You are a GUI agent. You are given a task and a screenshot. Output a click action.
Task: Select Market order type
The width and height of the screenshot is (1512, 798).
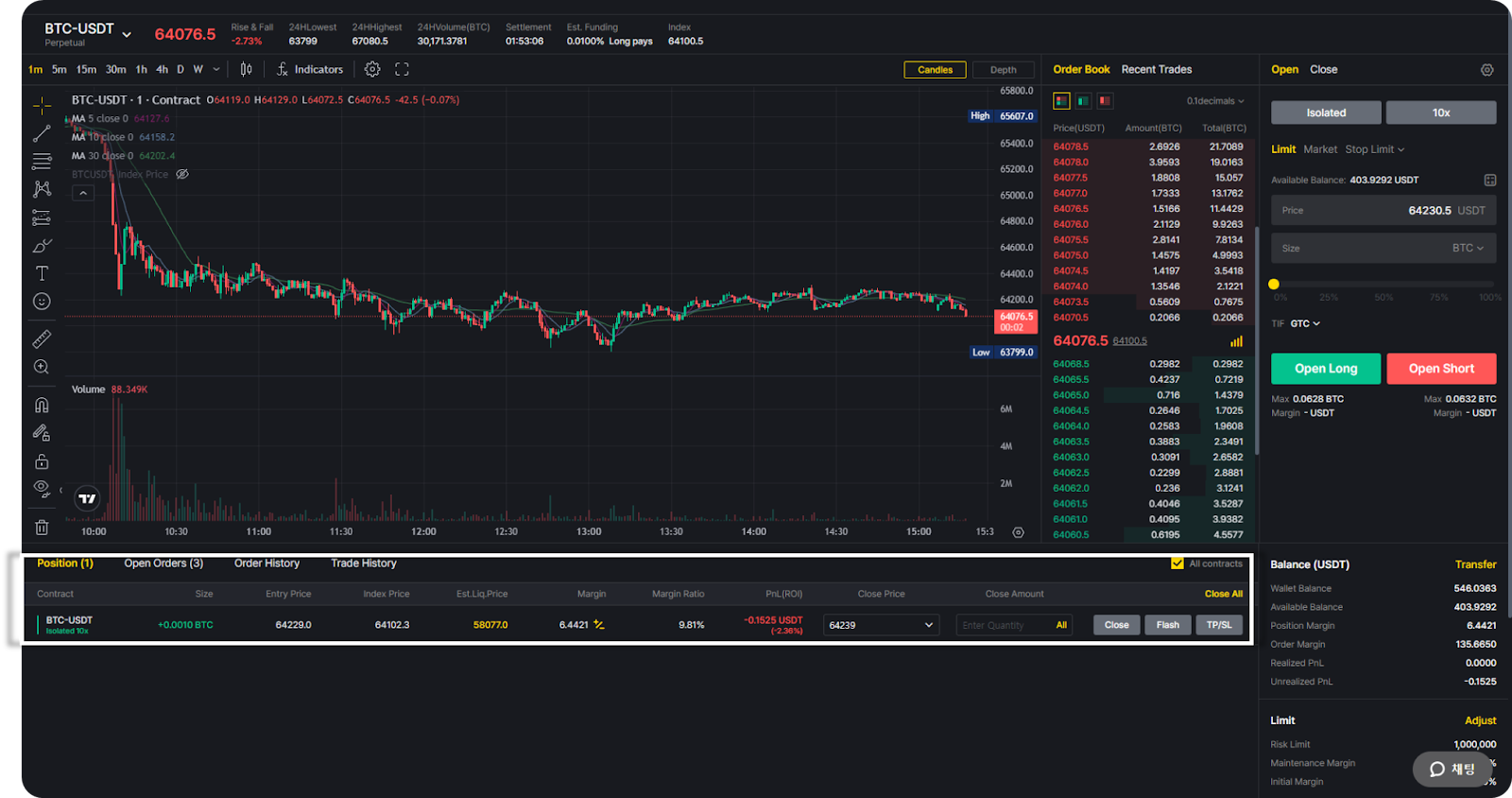(x=1320, y=149)
